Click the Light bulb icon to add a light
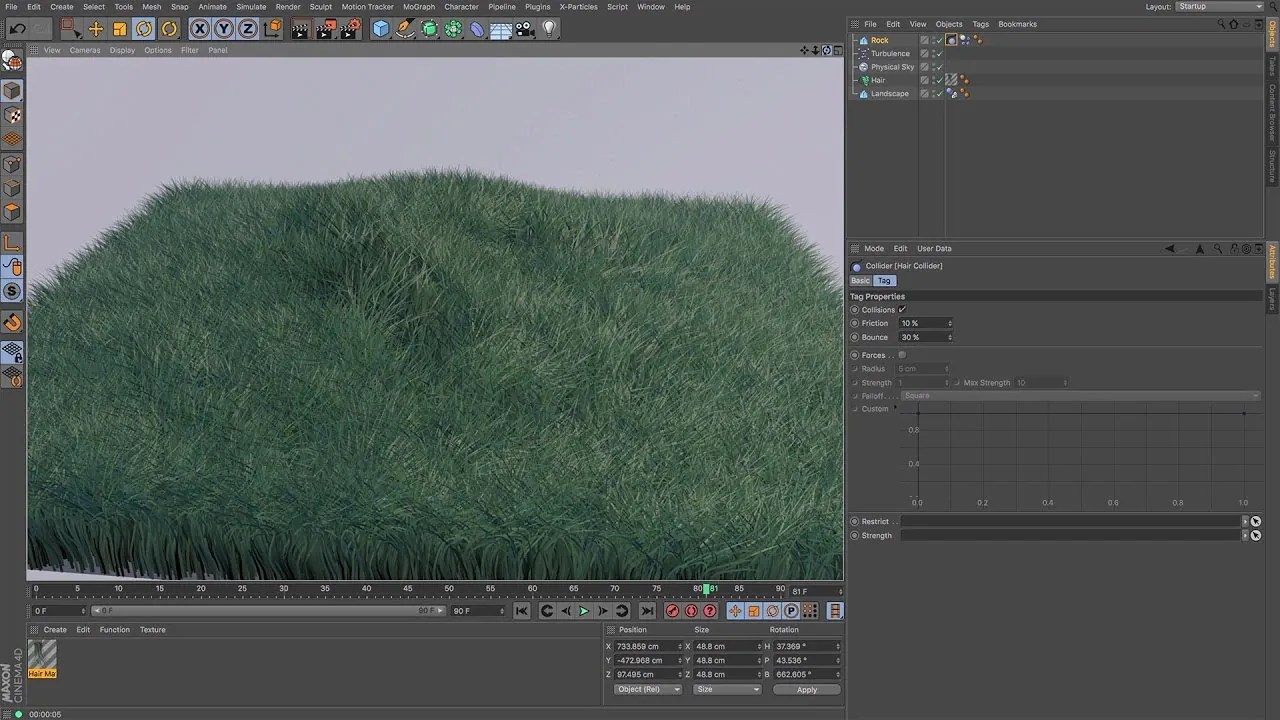This screenshot has height=720, width=1280. [x=549, y=29]
